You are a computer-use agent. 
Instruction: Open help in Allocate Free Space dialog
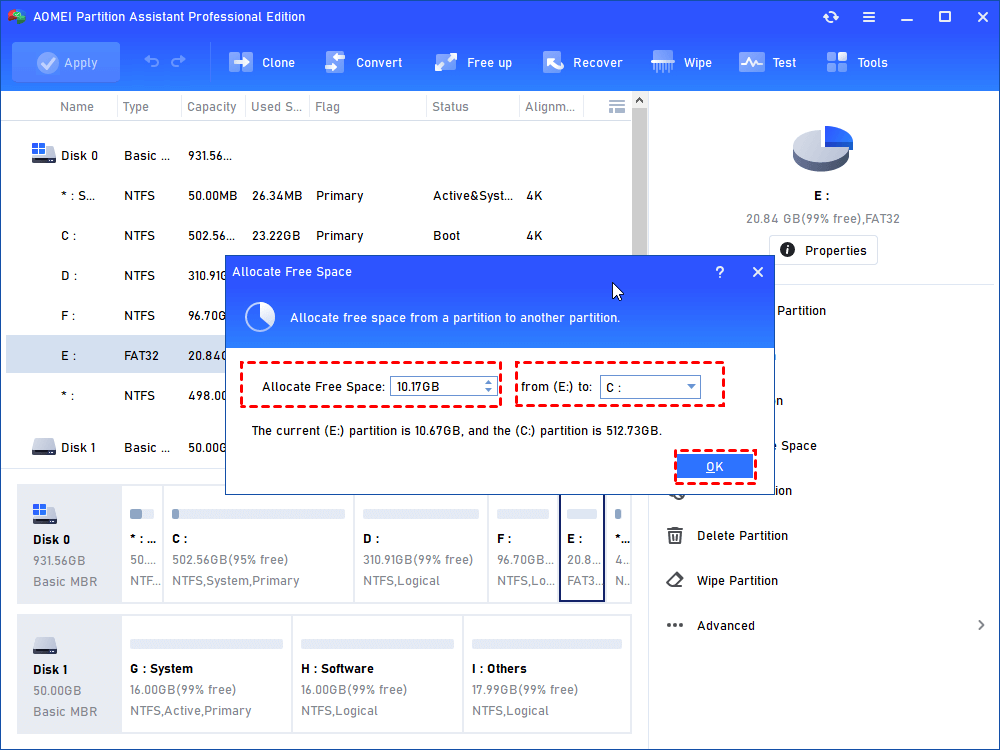click(x=720, y=272)
